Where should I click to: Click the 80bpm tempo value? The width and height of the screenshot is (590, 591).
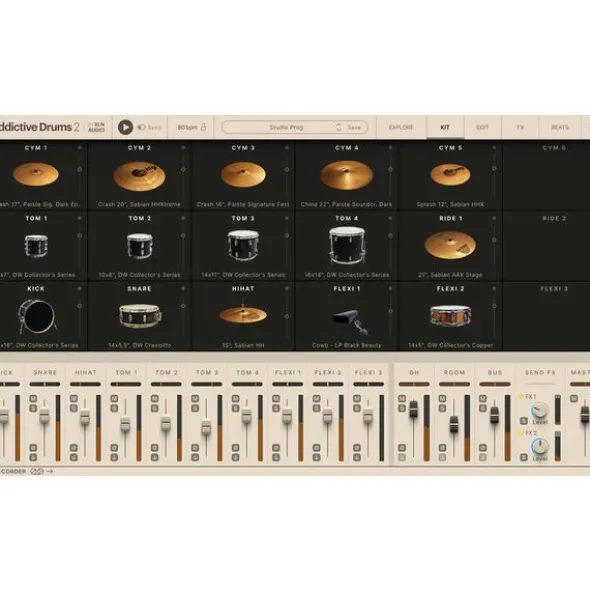[x=188, y=127]
